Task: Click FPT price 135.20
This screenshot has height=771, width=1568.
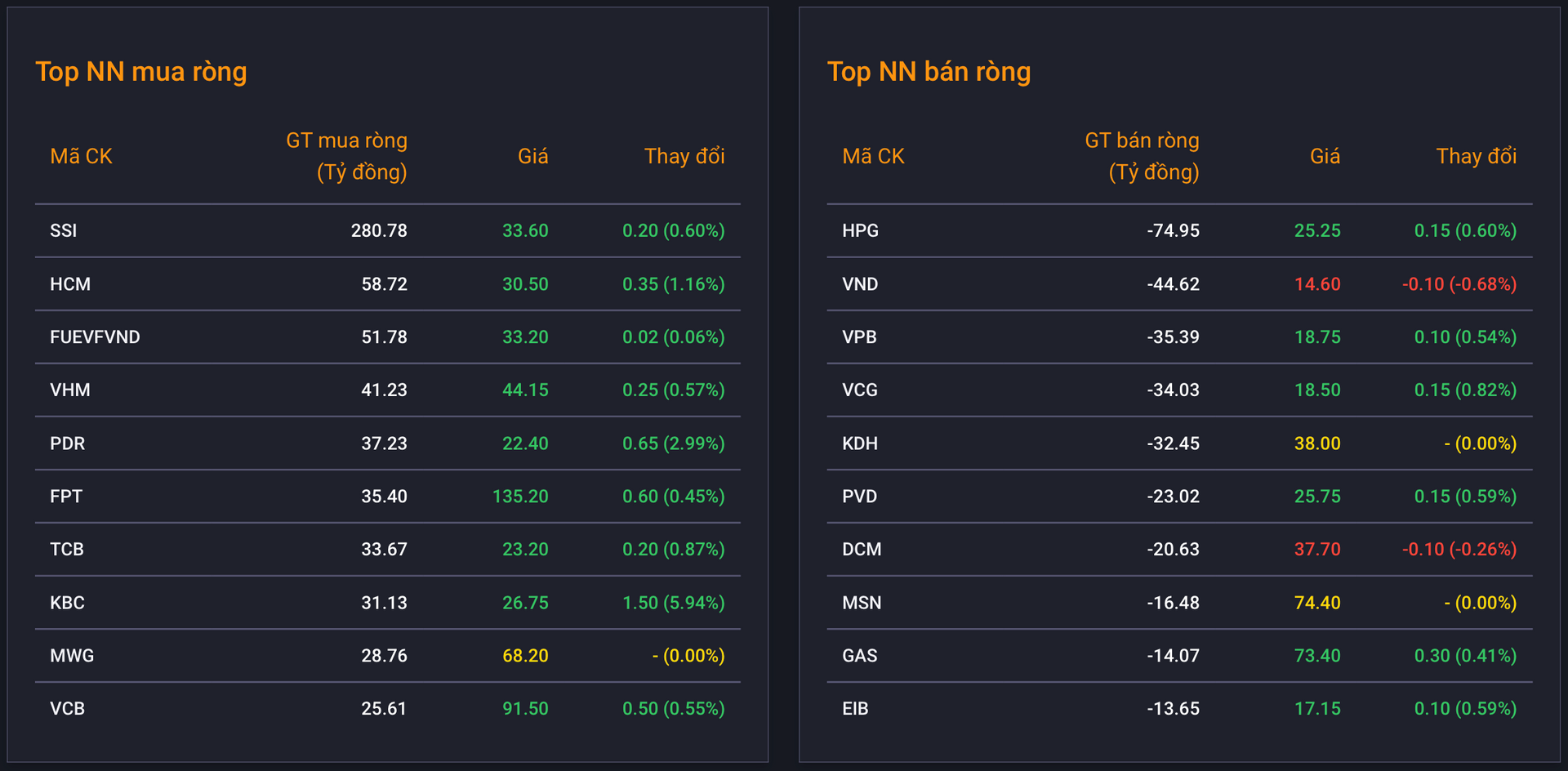Action: click(x=521, y=497)
